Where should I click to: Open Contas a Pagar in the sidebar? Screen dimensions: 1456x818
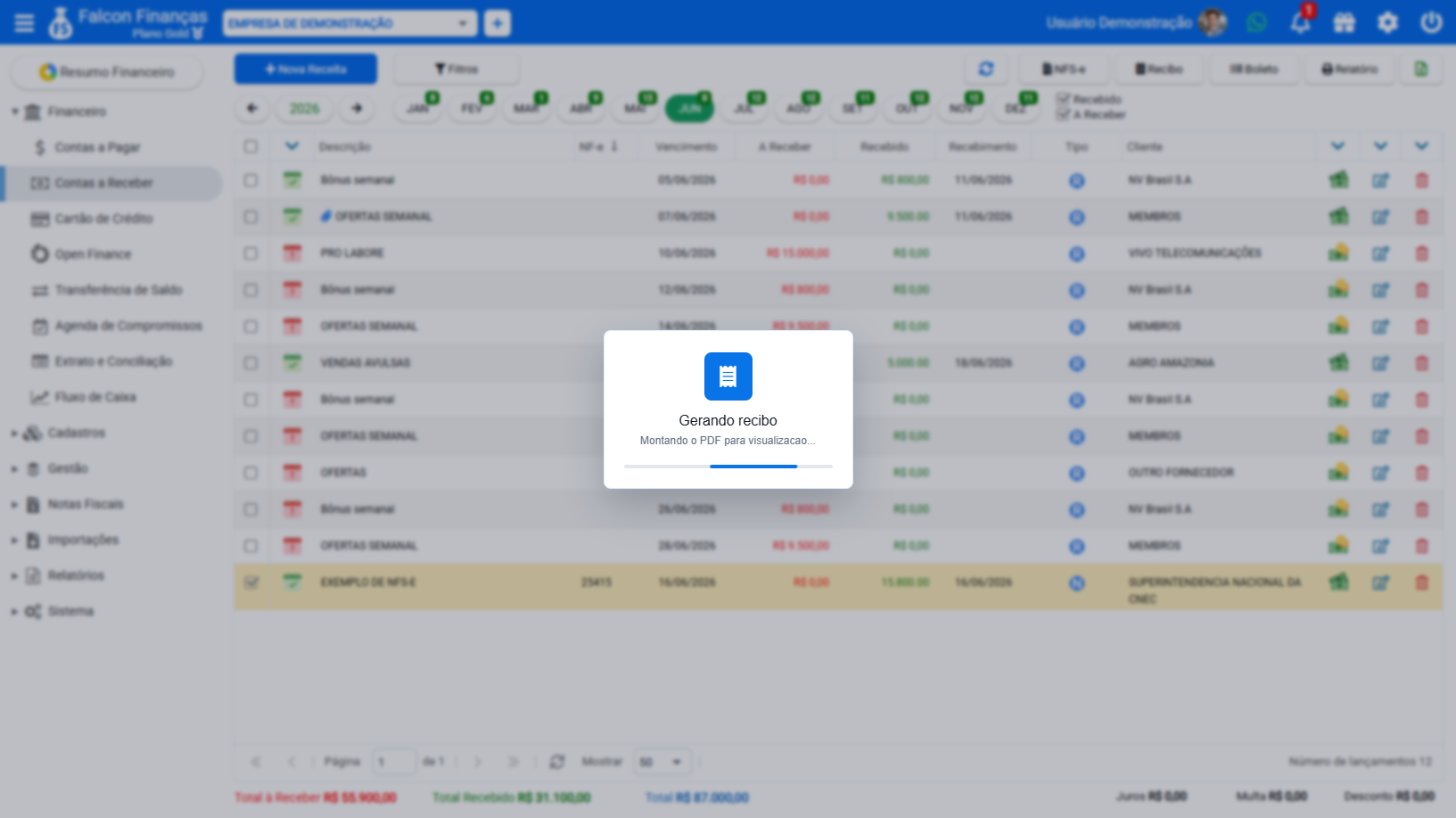tap(97, 147)
